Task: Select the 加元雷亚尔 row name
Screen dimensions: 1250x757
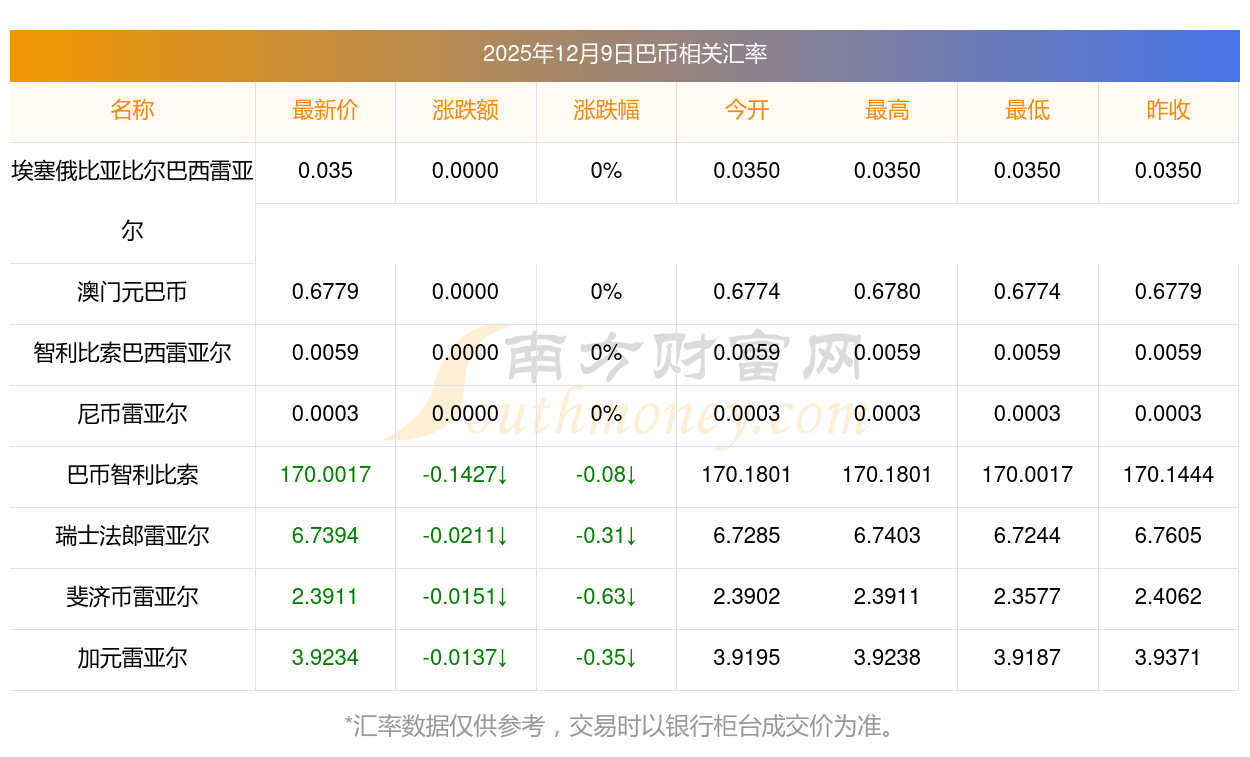Action: coord(132,658)
